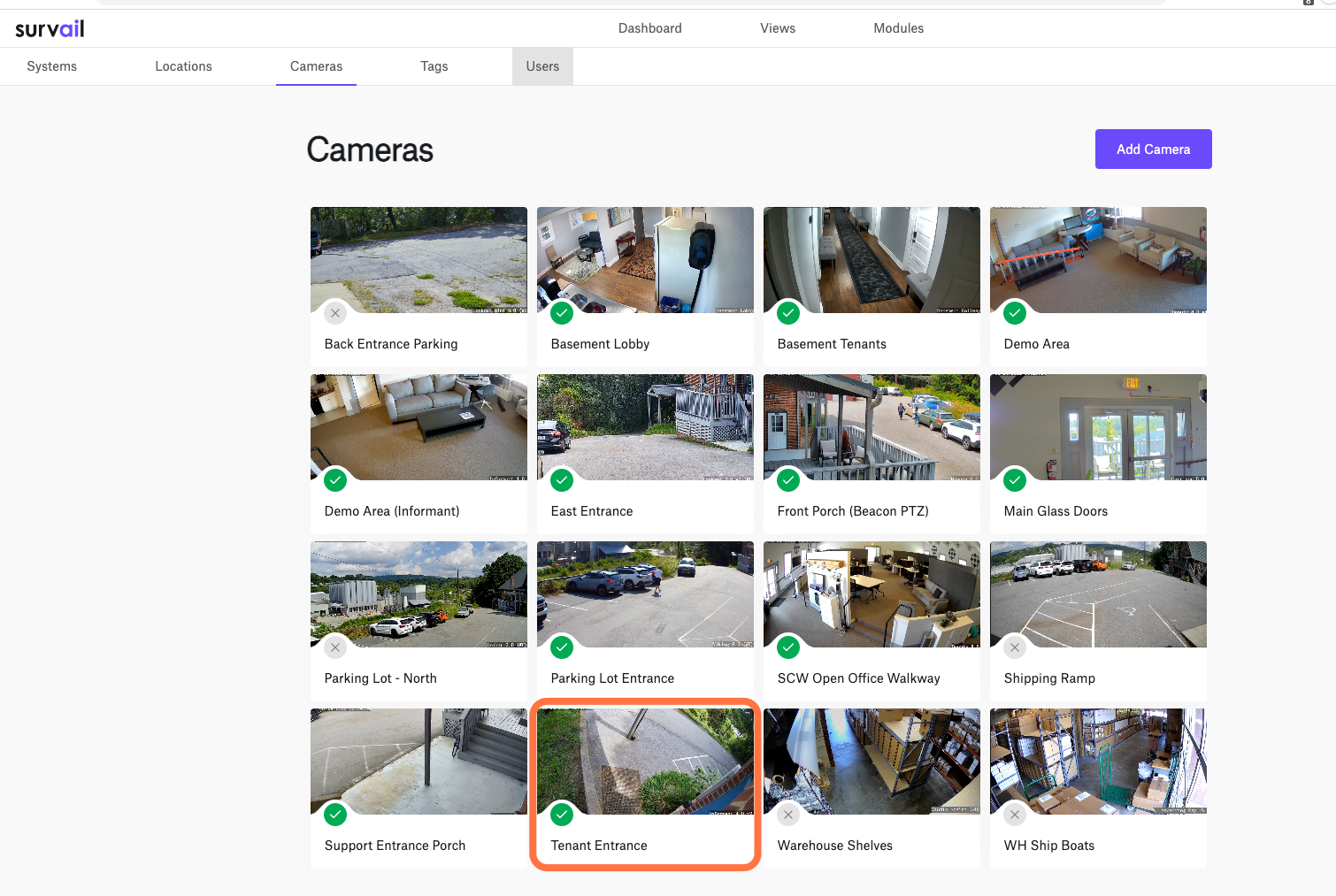Go to the Users tab

pos(542,66)
